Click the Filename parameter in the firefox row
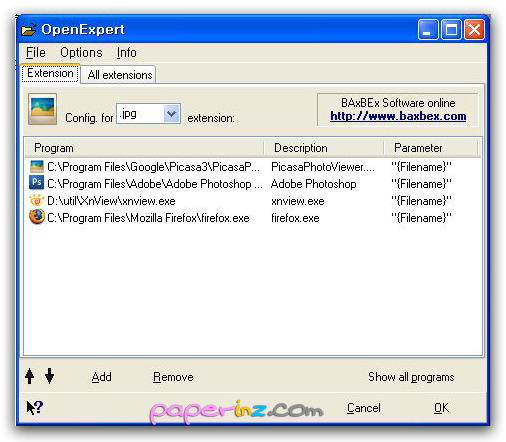Image resolution: width=506 pixels, height=442 pixels. point(421,218)
